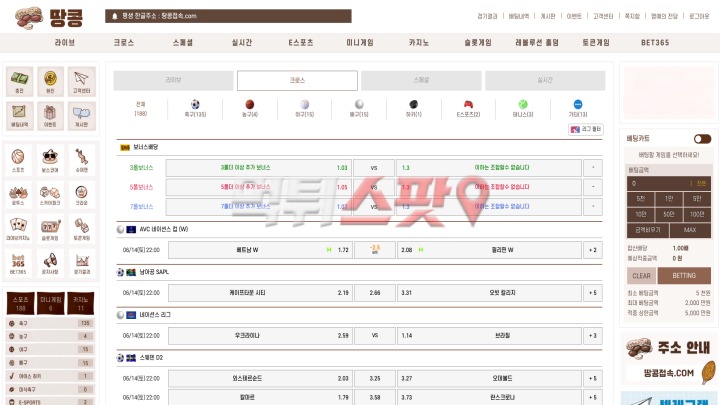Open the Sky Park dice cubes icon
This screenshot has width=720, height=405.
click(x=50, y=194)
